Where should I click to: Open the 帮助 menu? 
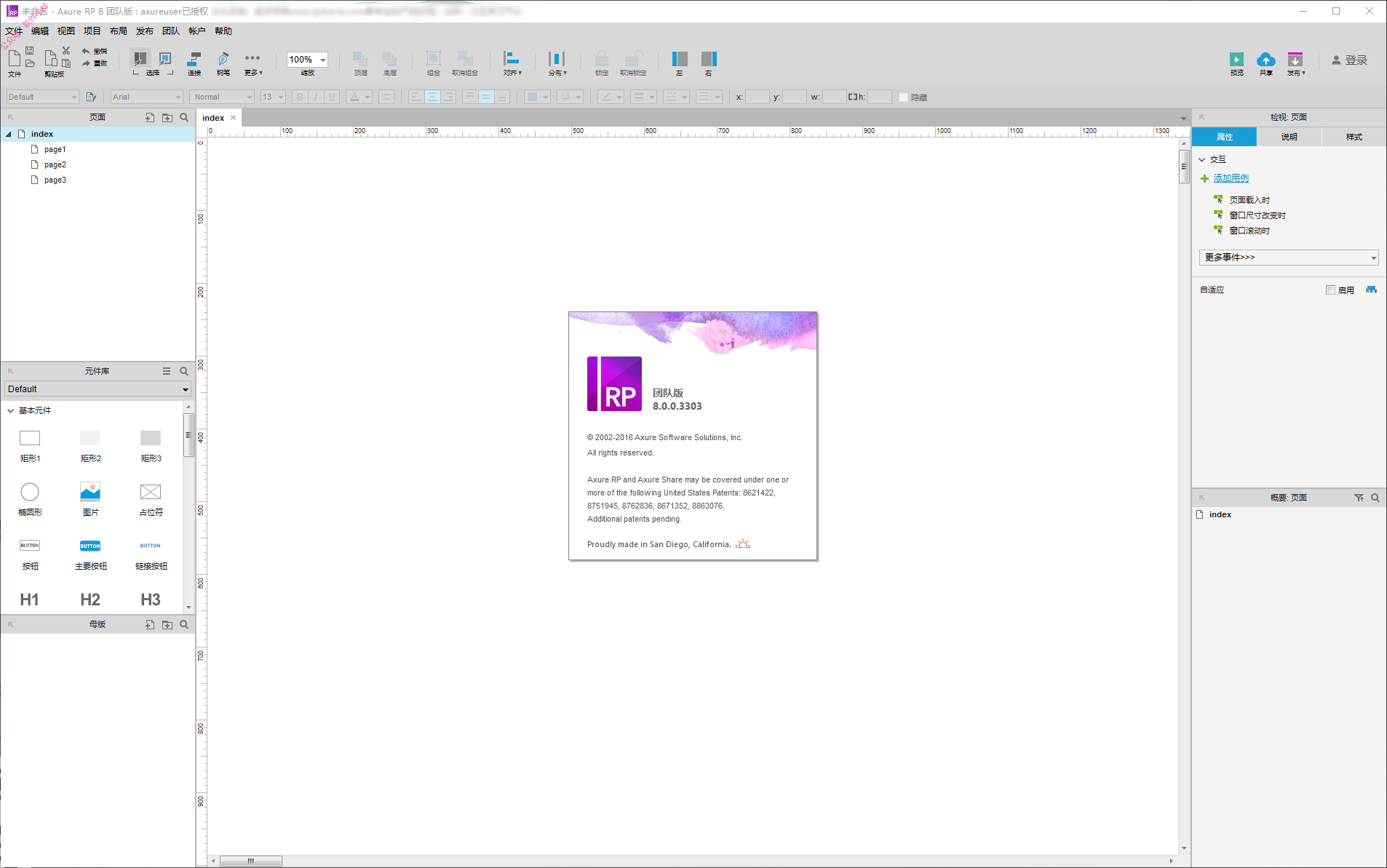223,31
